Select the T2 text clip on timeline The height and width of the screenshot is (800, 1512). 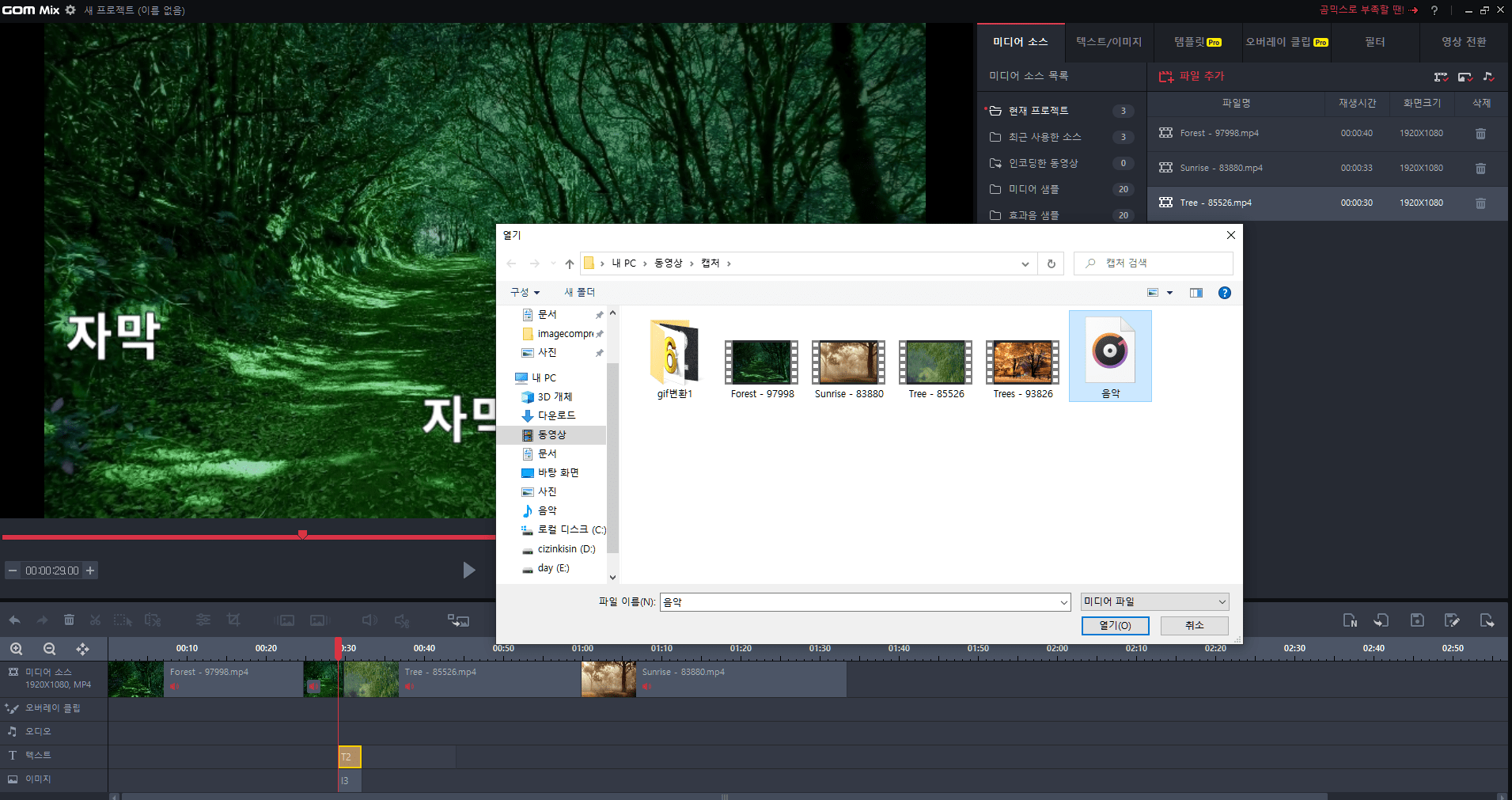(350, 757)
